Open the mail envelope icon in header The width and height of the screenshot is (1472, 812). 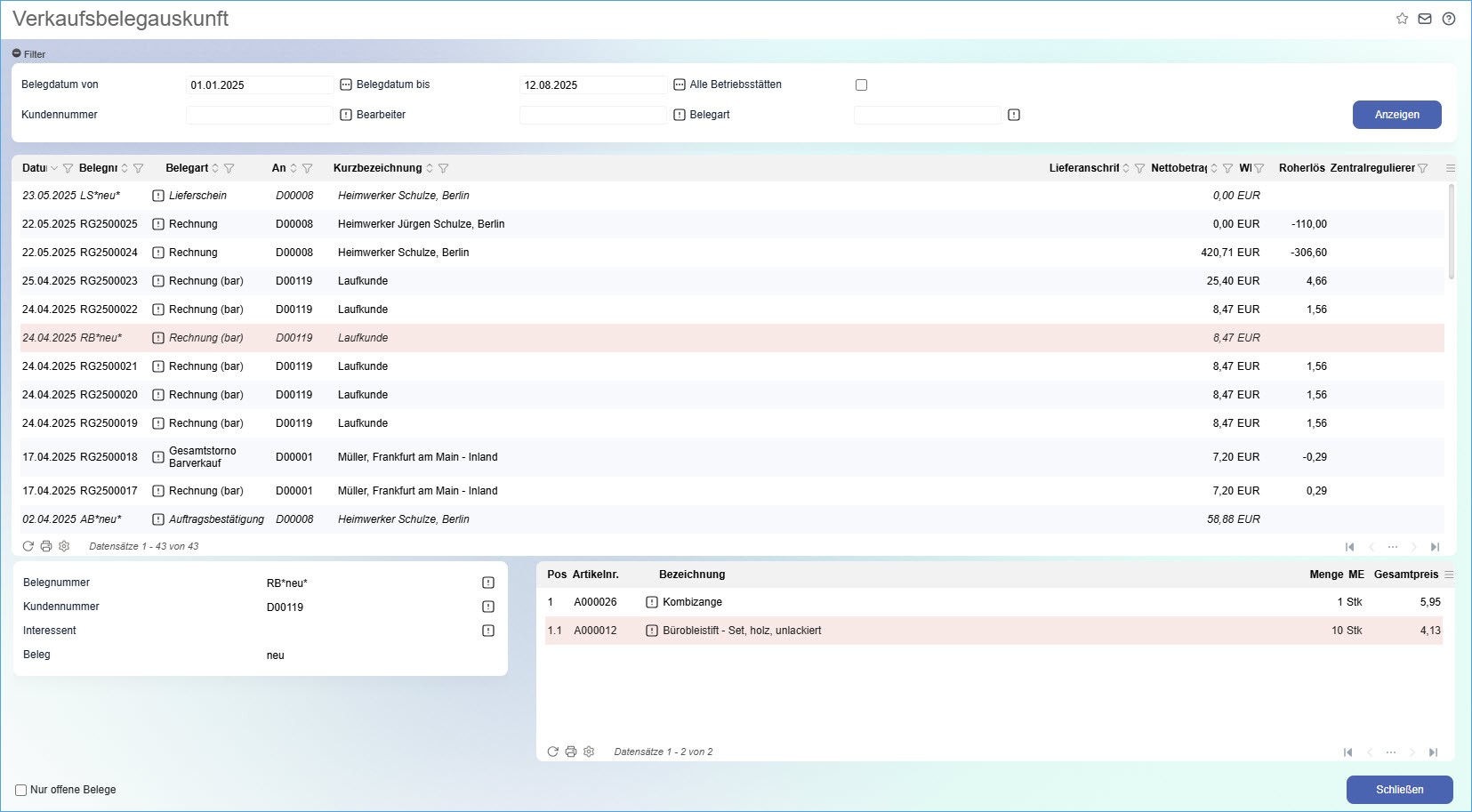click(x=1425, y=19)
